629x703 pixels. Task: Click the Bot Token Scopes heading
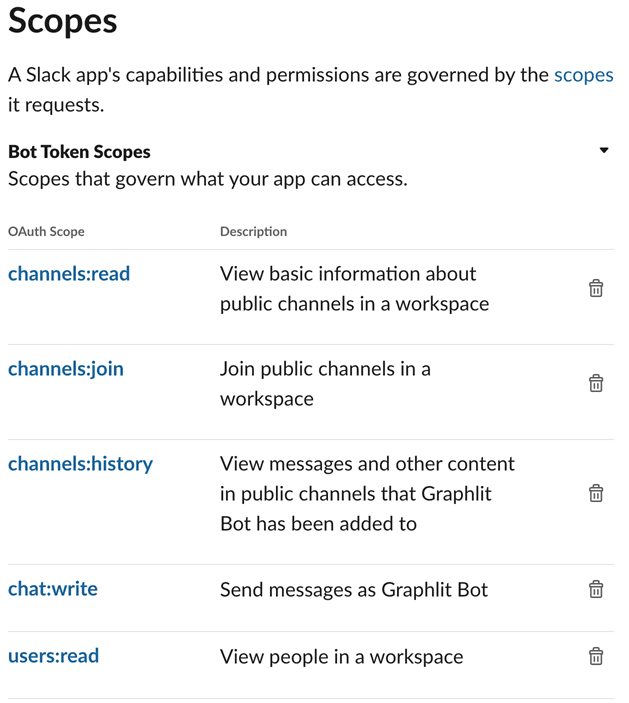point(79,152)
